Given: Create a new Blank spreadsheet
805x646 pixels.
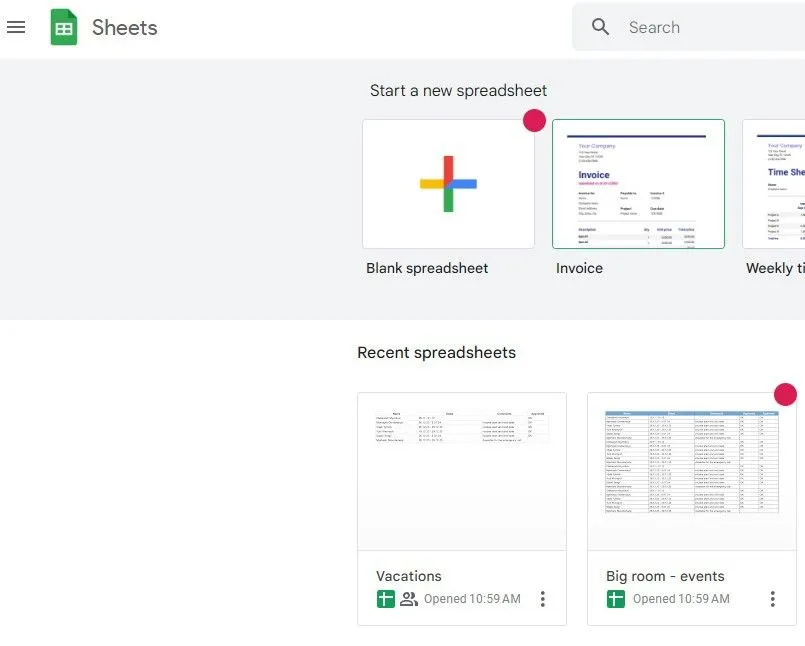Looking at the screenshot, I should (447, 184).
